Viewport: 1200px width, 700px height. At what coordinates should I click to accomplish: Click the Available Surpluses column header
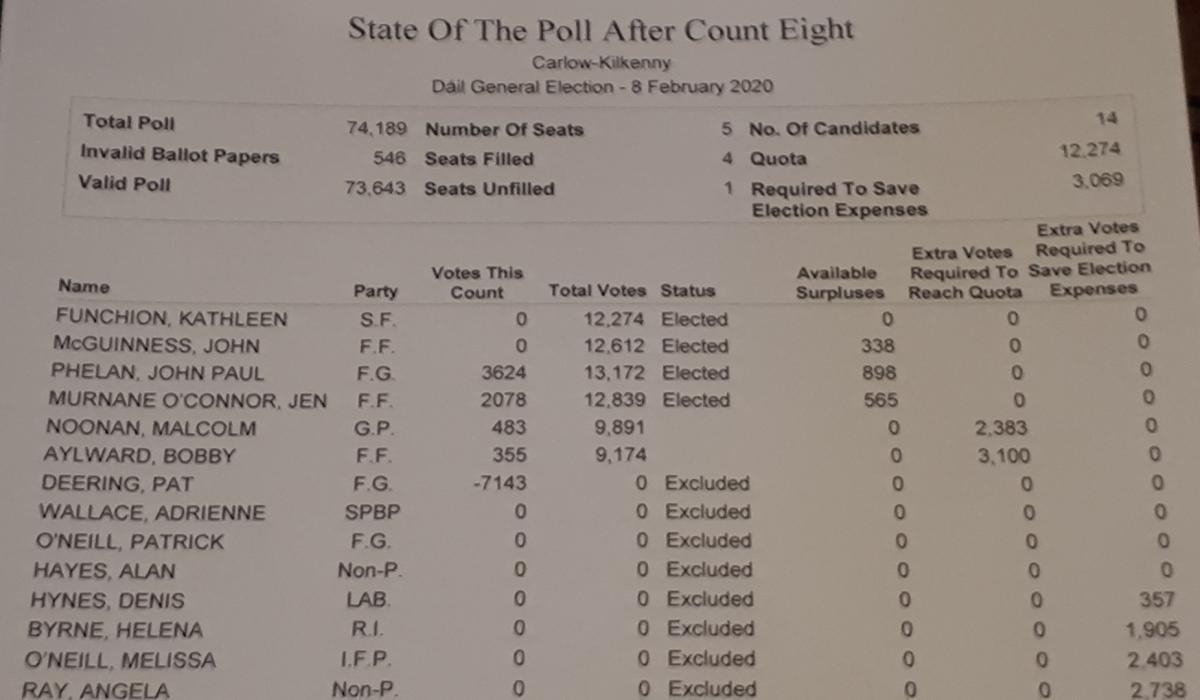tap(840, 282)
